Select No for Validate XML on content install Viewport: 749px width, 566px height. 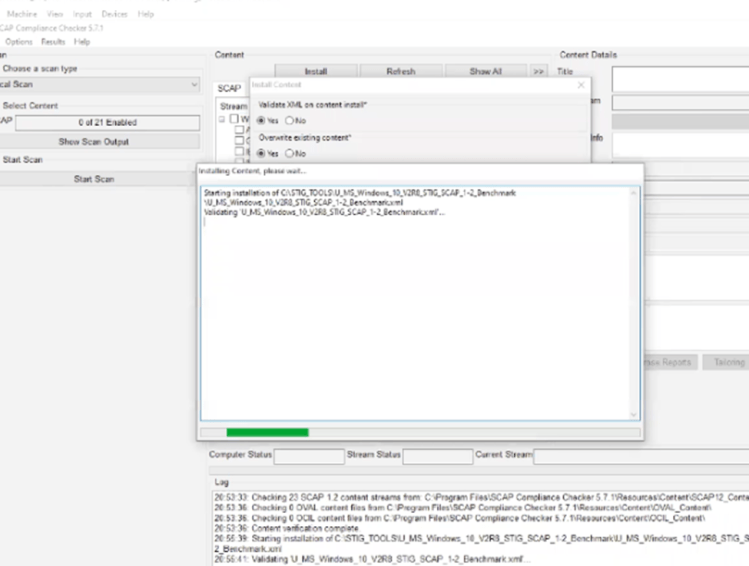pos(290,121)
